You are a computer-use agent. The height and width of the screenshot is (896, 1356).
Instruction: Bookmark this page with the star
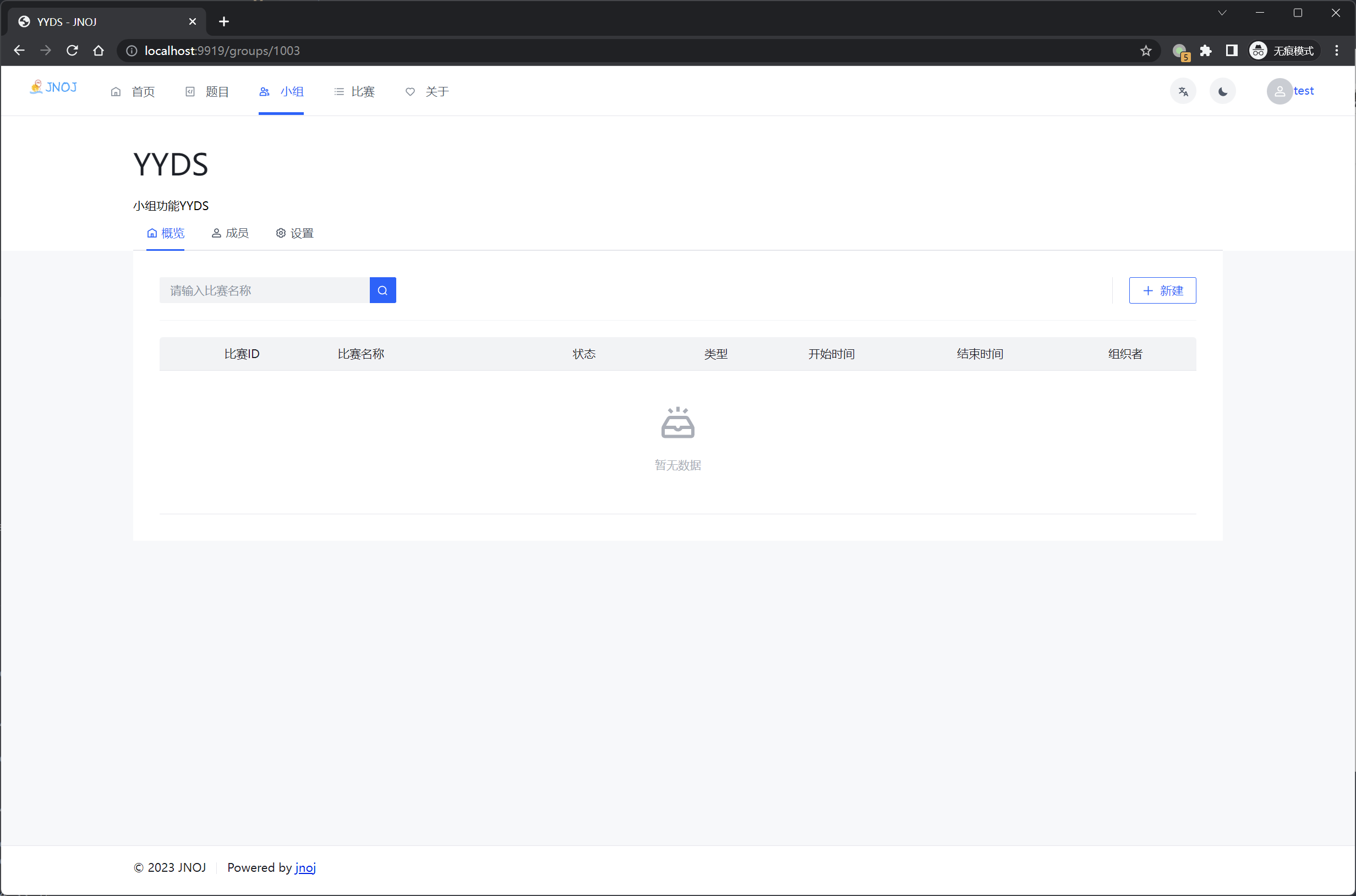tap(1146, 51)
